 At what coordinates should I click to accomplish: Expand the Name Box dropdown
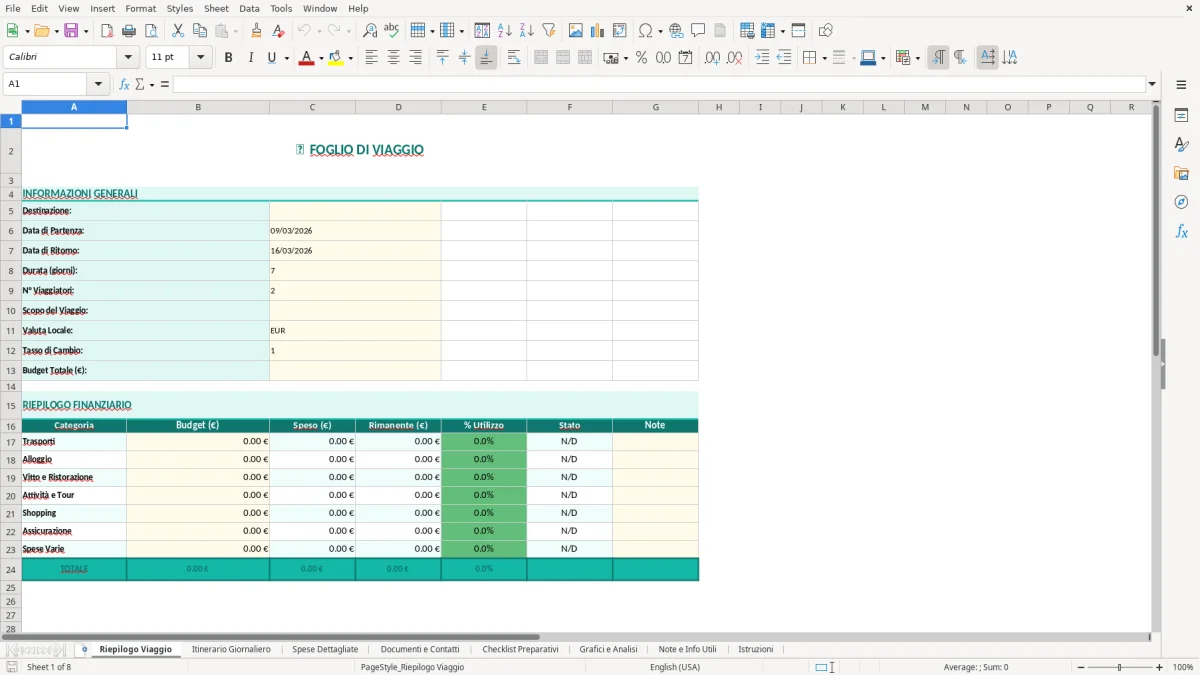tap(98, 84)
